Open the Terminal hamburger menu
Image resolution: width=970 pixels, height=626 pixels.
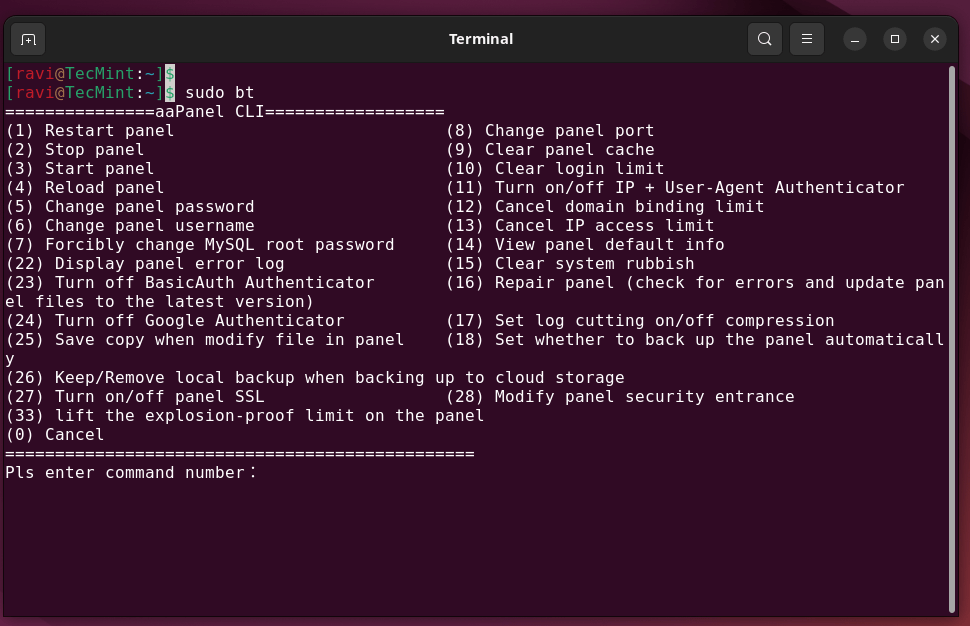click(x=807, y=39)
